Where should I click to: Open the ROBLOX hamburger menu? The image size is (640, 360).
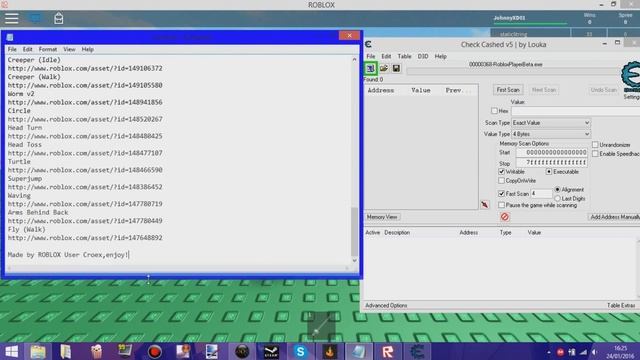coord(11,18)
